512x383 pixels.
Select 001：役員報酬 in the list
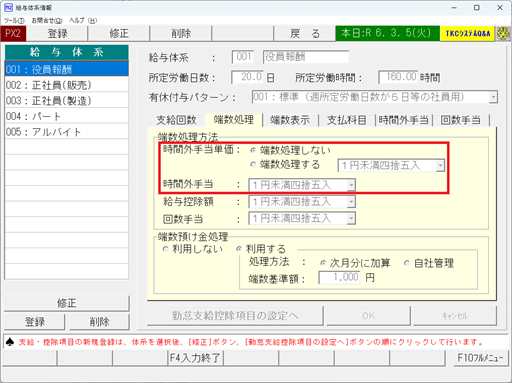click(67, 69)
